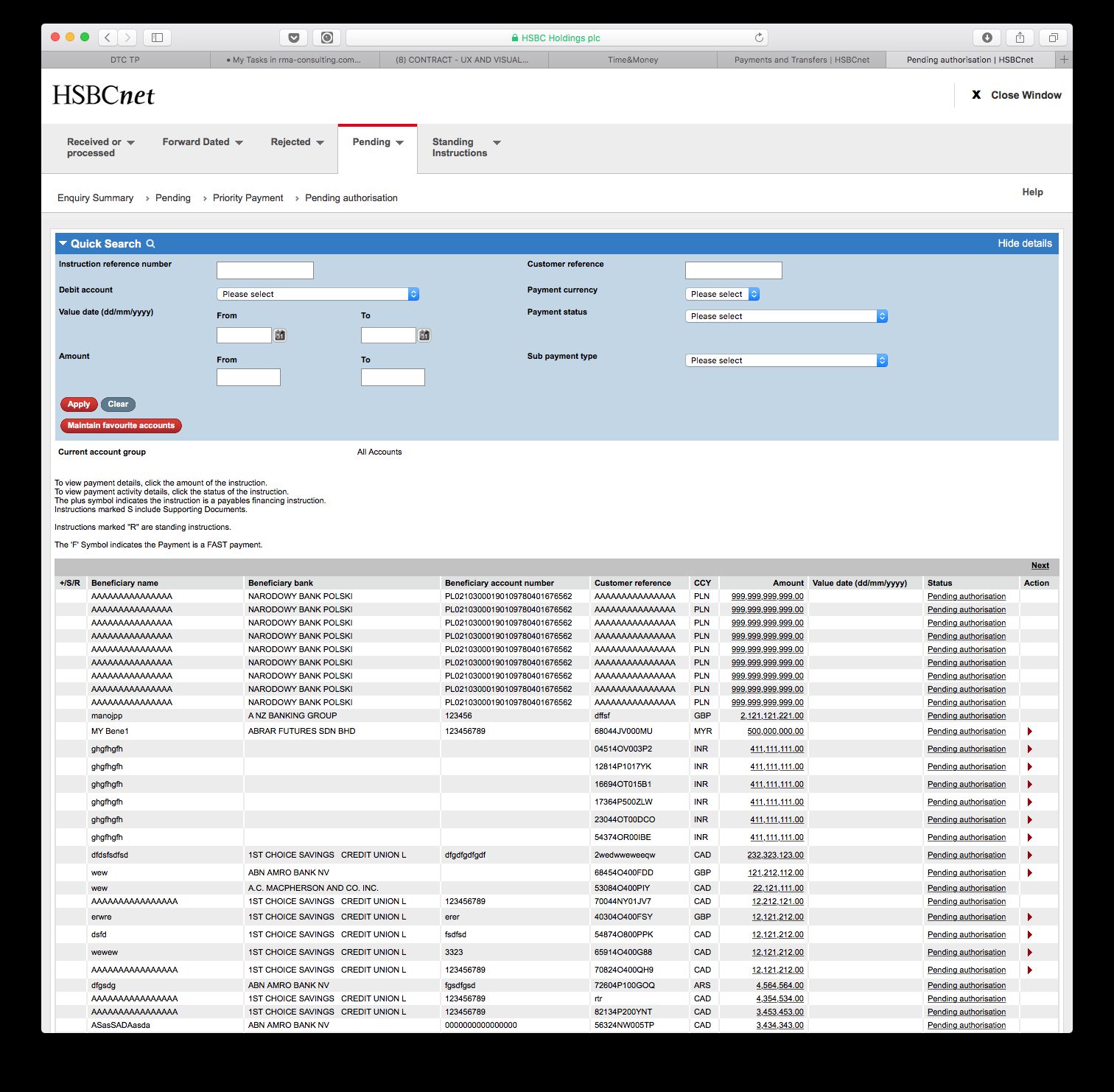Reload the page in address bar
The height and width of the screenshot is (1092, 1114).
759,38
